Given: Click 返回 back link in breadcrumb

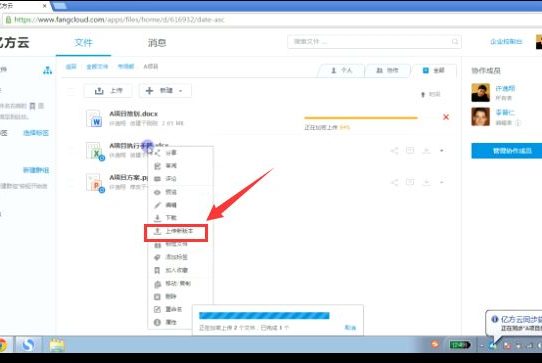Looking at the screenshot, I should pyautogui.click(x=71, y=67).
